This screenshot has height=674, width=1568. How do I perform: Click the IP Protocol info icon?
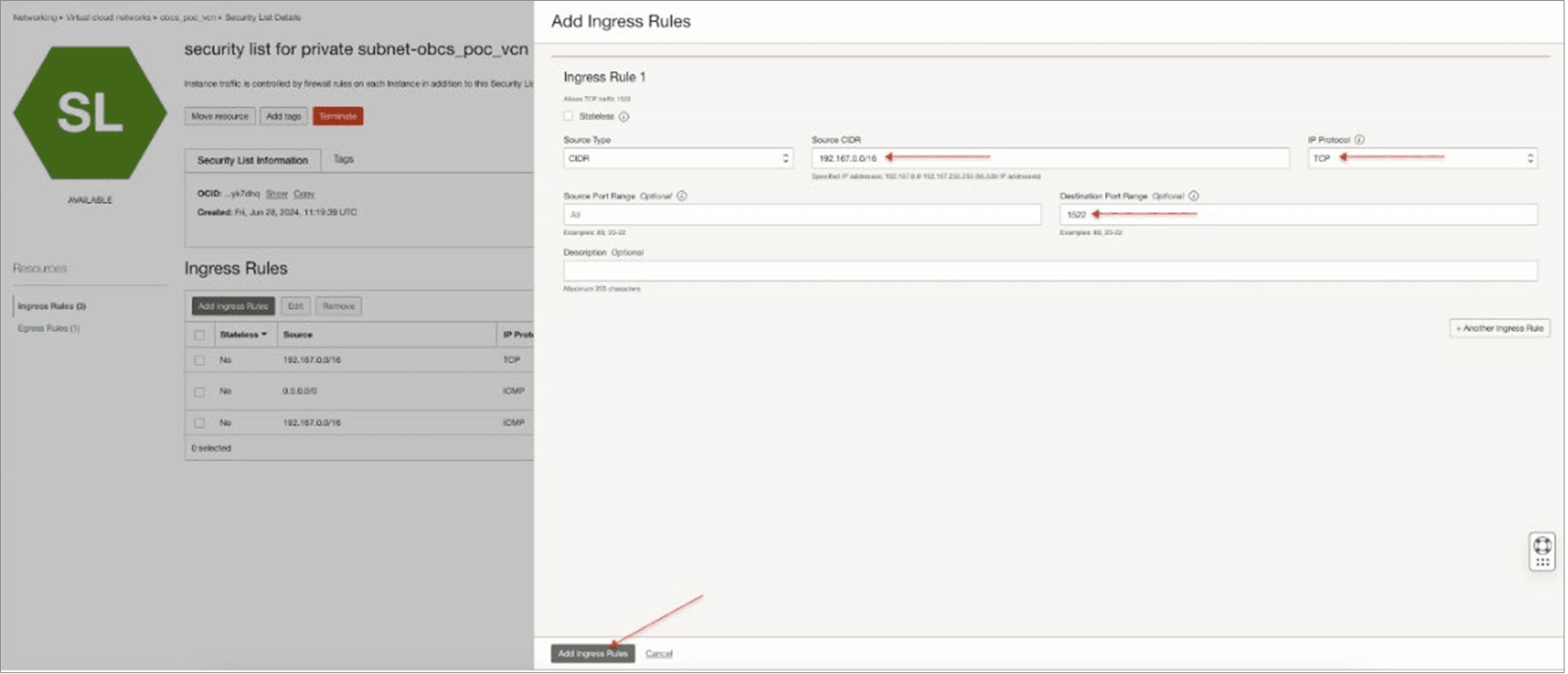[1359, 140]
